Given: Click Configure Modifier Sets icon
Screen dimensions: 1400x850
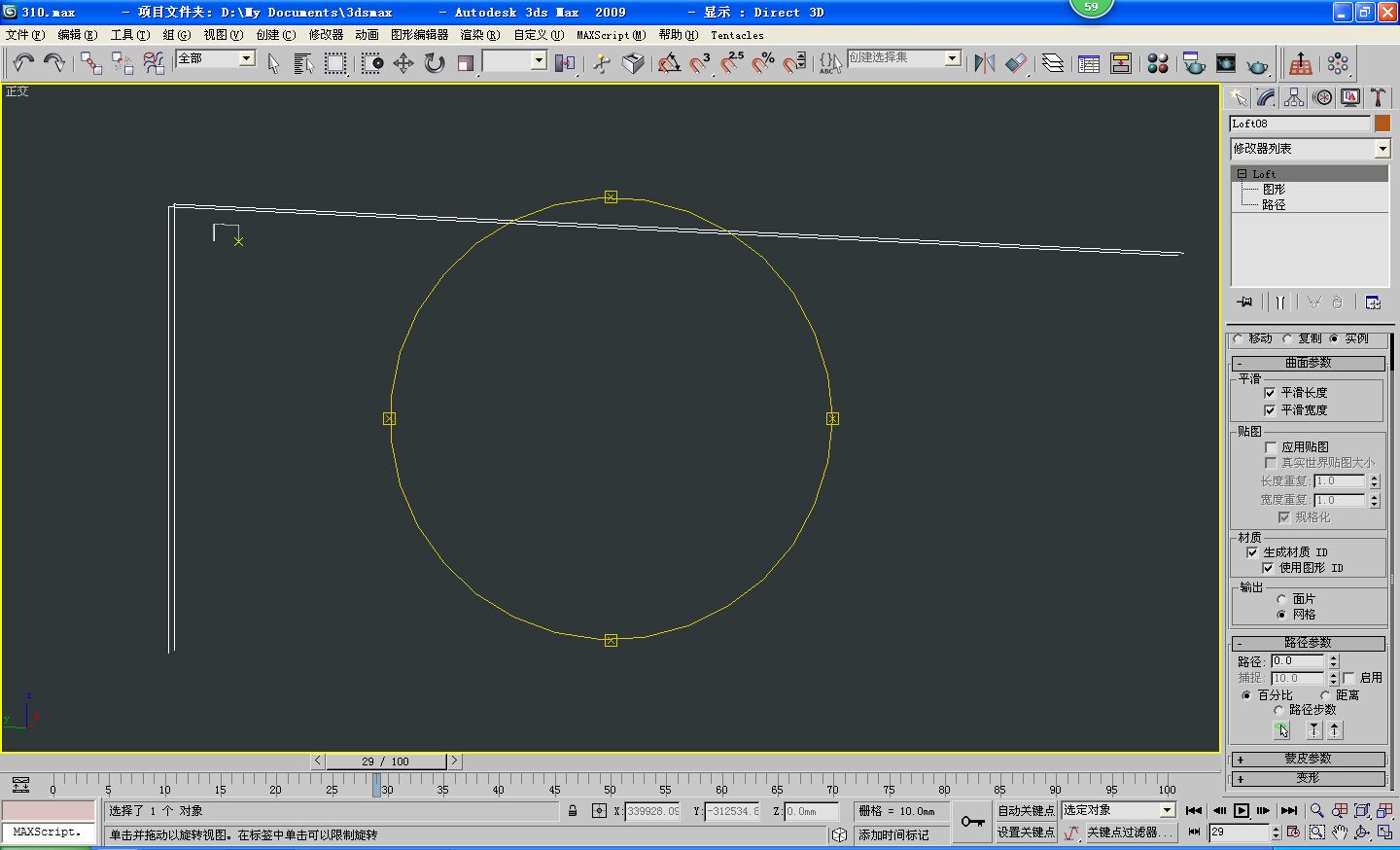Looking at the screenshot, I should click(1373, 302).
